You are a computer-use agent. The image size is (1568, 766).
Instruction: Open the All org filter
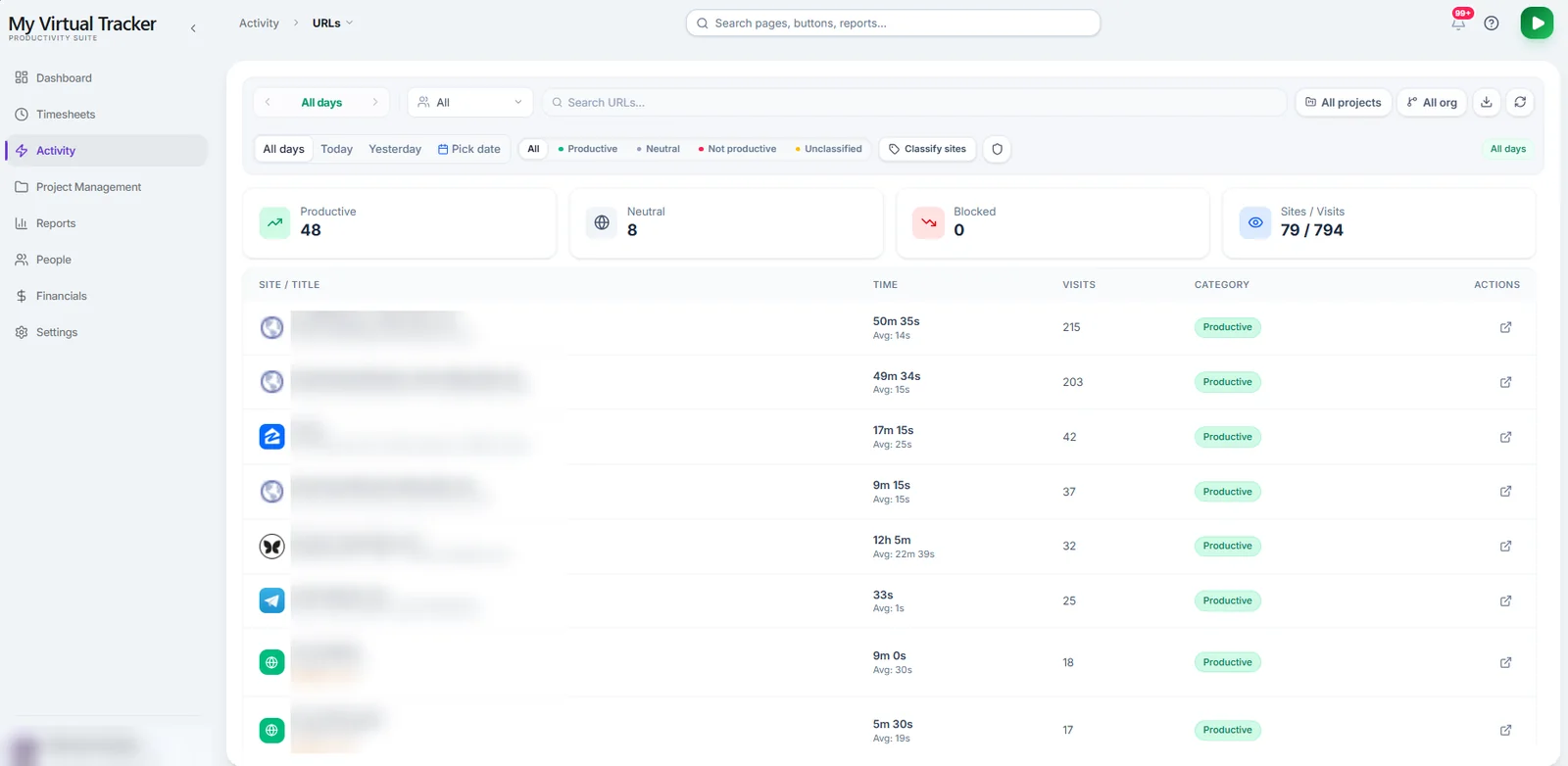[x=1432, y=102]
